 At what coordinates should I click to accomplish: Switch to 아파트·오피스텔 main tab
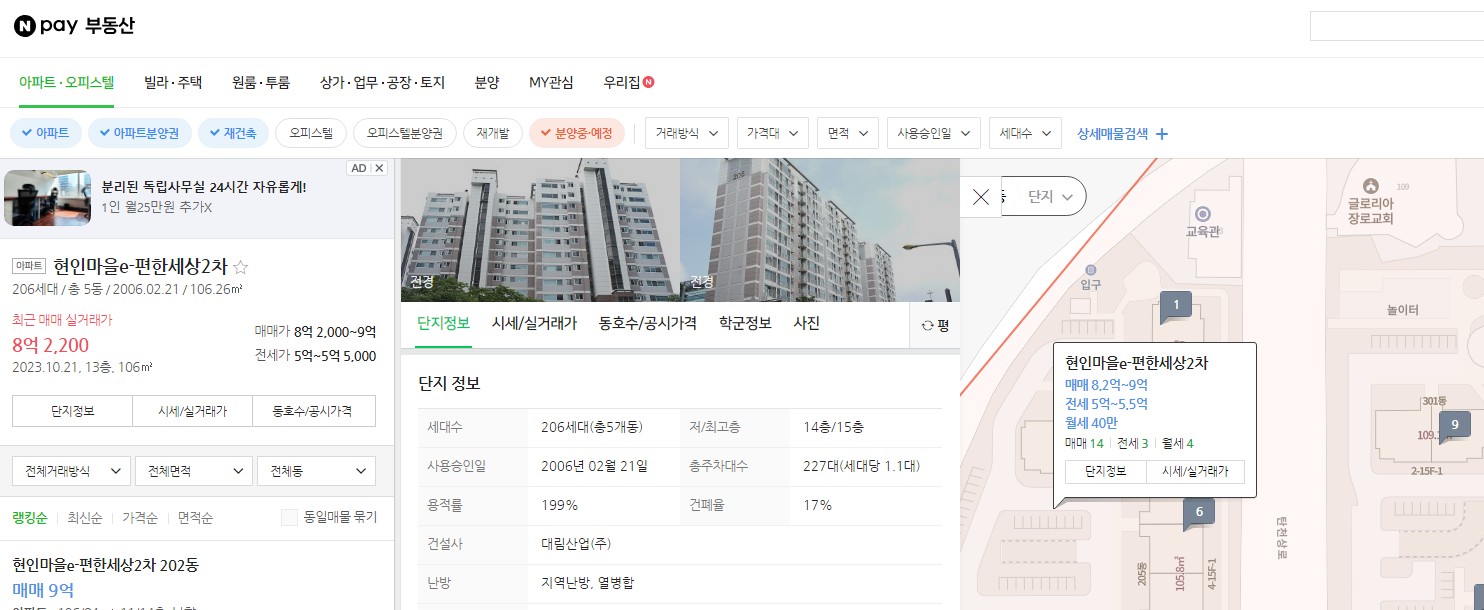[x=66, y=83]
